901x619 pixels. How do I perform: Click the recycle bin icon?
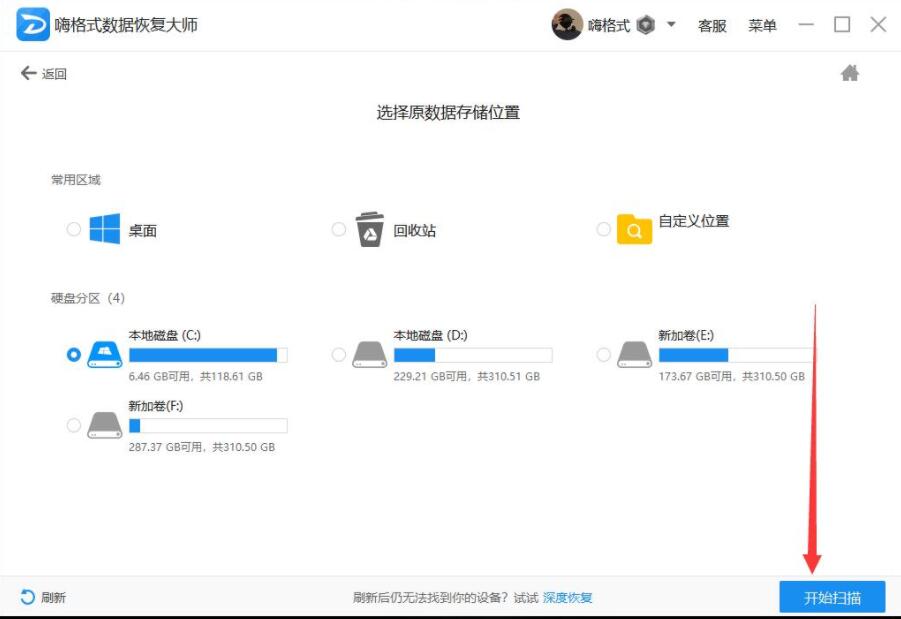(369, 229)
